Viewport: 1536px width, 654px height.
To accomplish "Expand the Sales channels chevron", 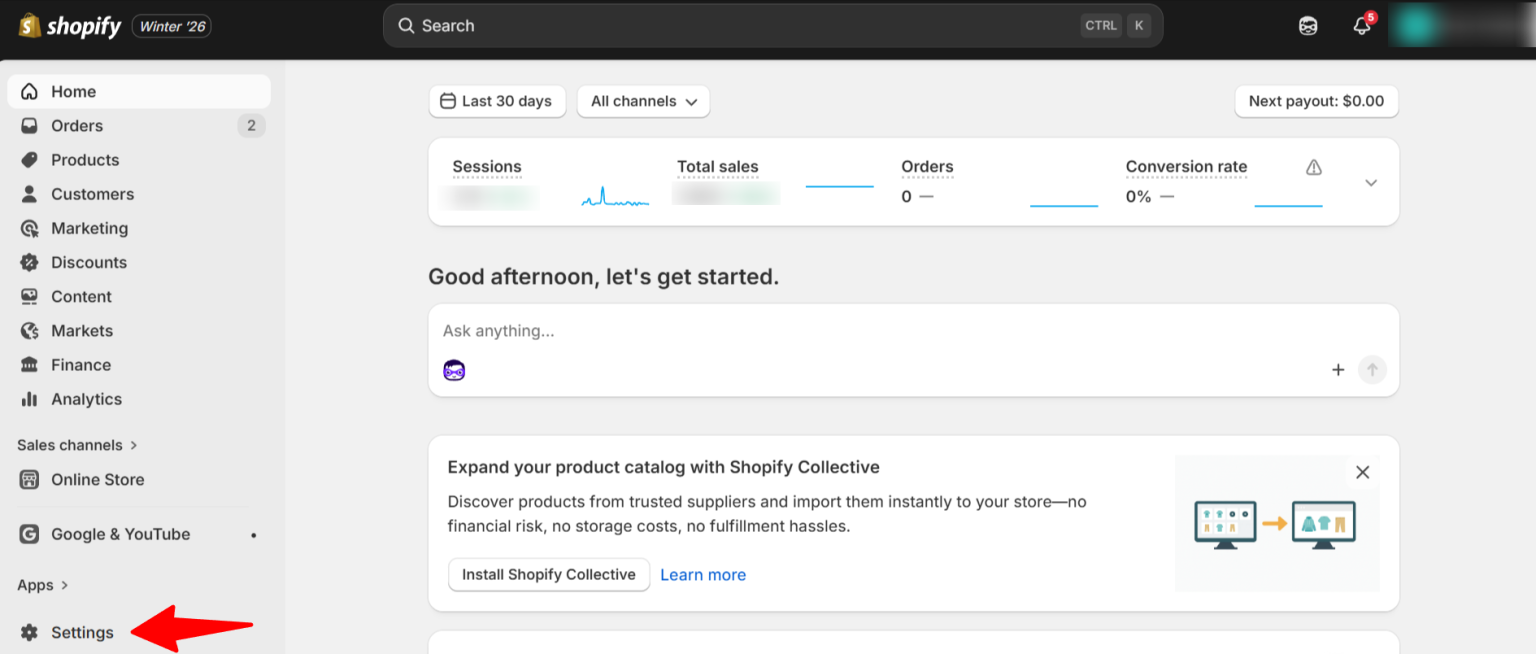I will coord(134,445).
